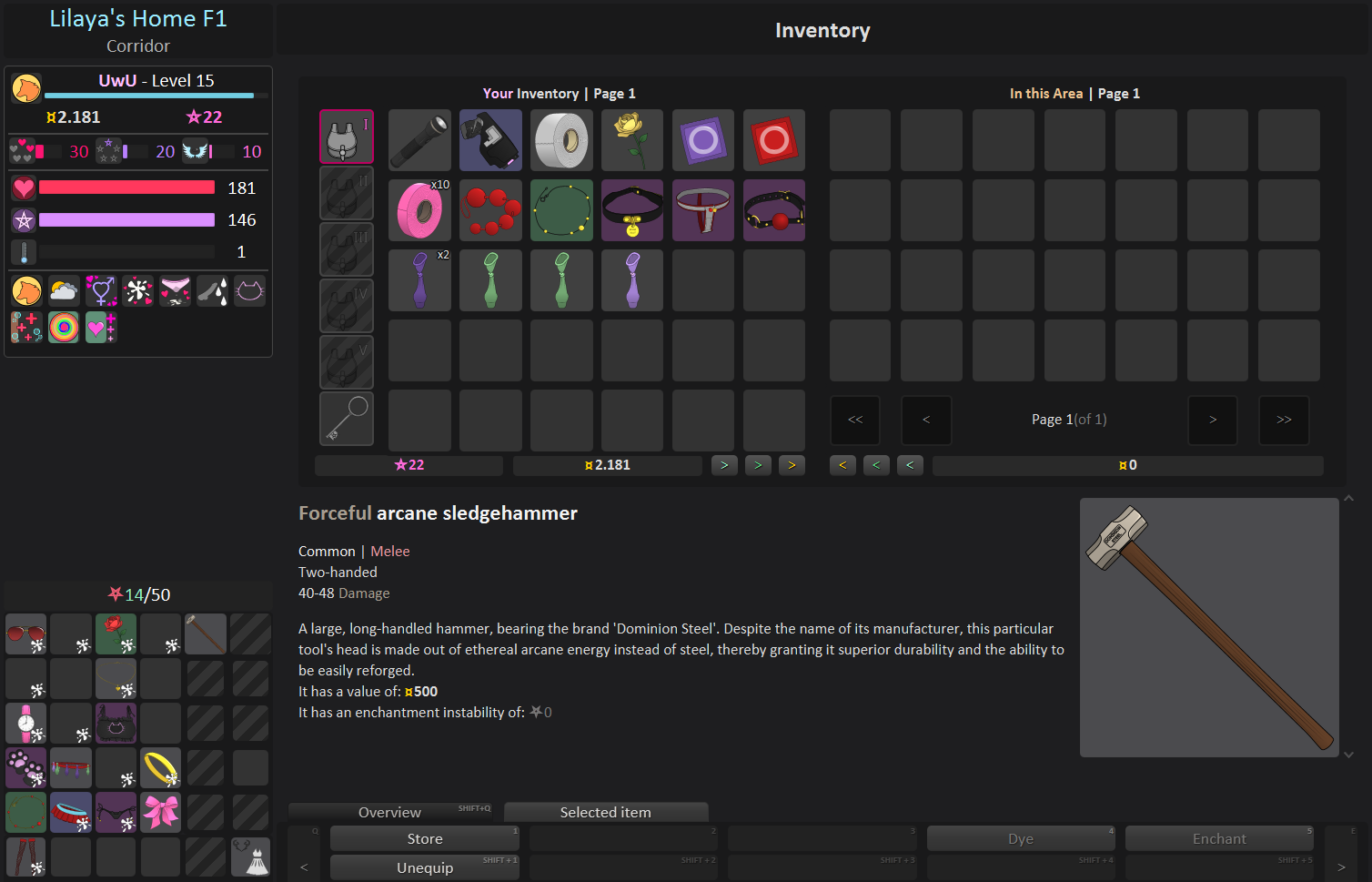Viewport: 1372px width, 882px height.
Task: Select the equipped black panties slot
Action: 116,812
